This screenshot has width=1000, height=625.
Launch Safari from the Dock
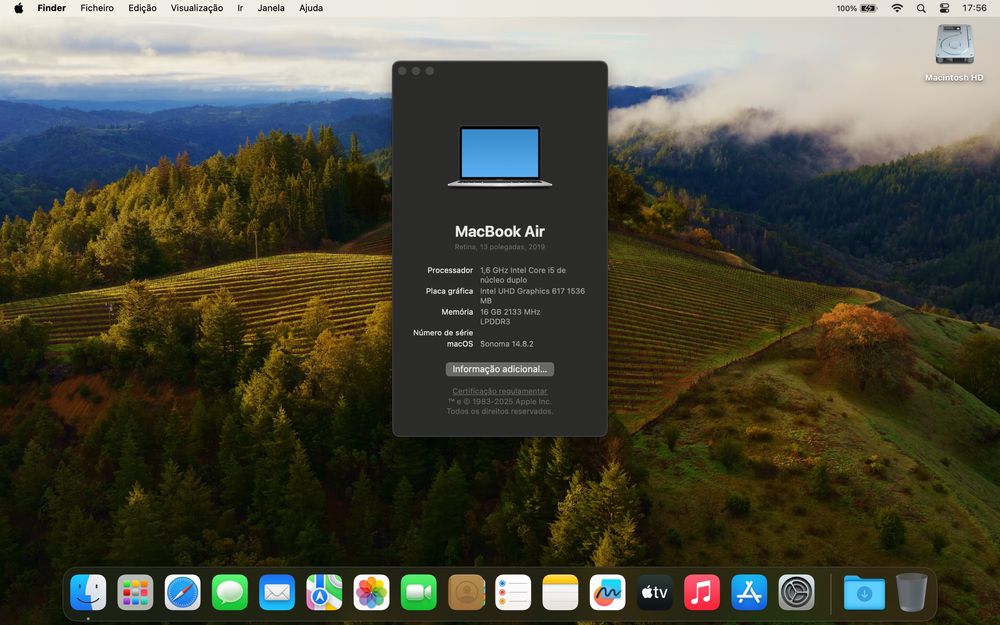point(182,592)
